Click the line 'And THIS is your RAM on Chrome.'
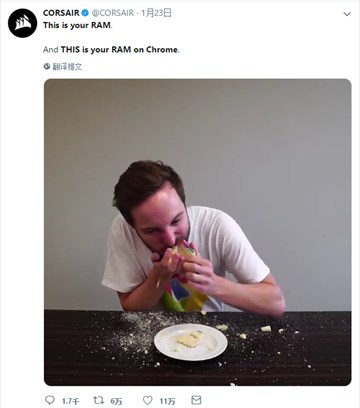360x408 pixels. (111, 50)
